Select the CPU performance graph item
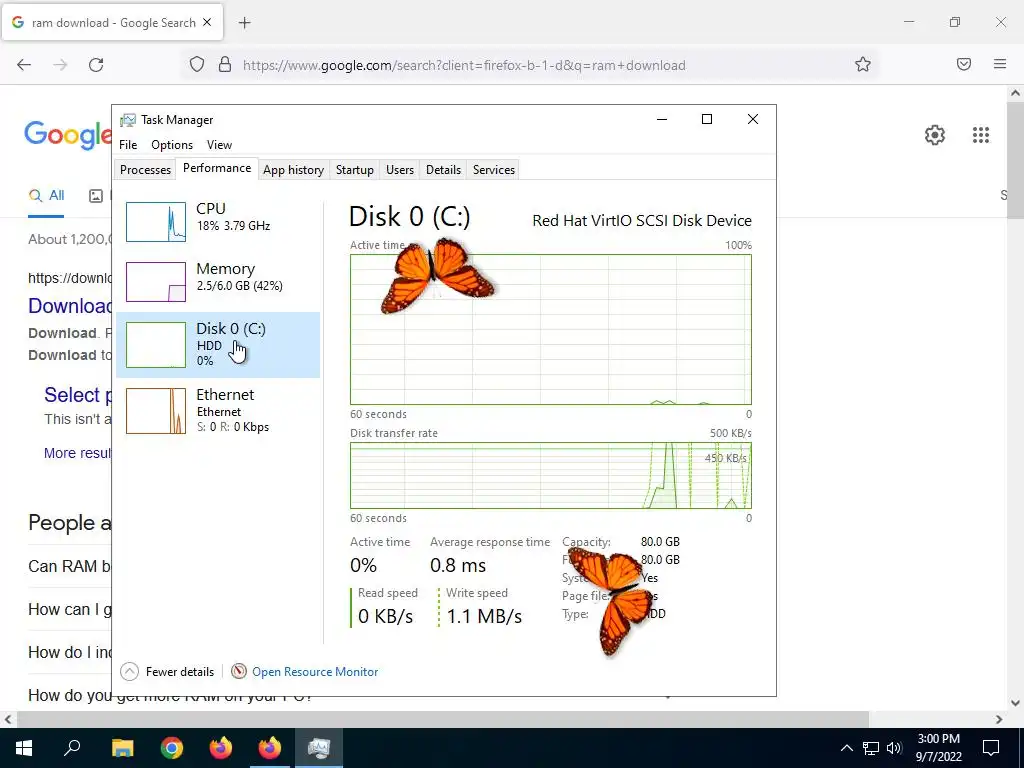The width and height of the screenshot is (1024, 768). coord(217,221)
